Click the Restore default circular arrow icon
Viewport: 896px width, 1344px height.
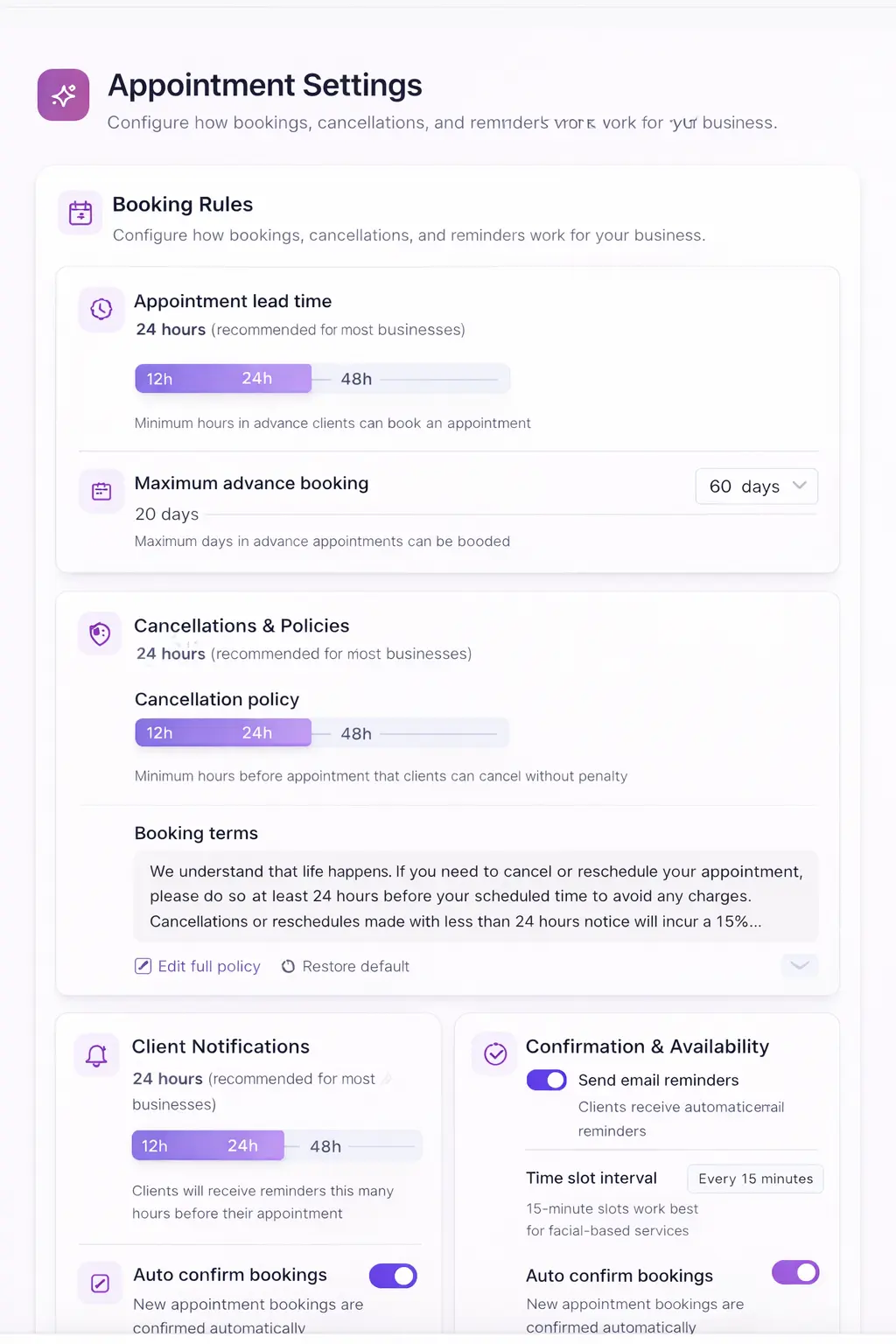tap(288, 967)
